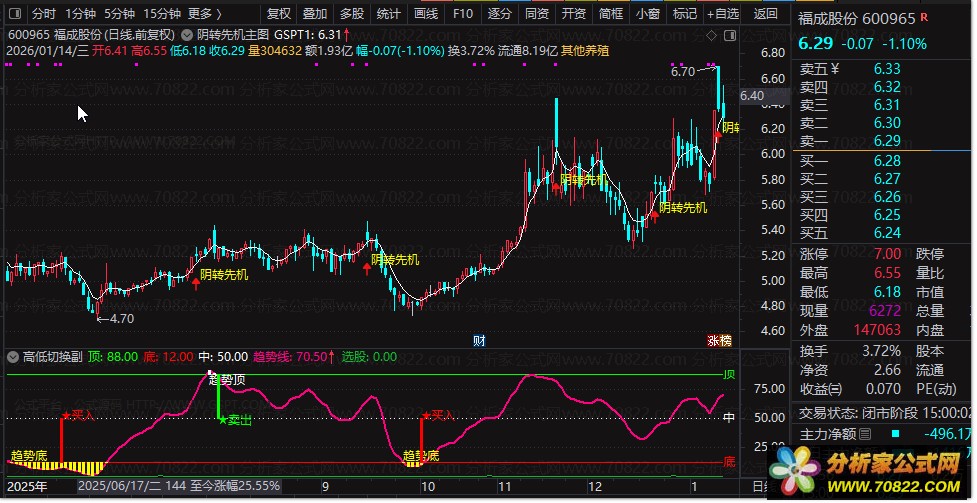Click the ¥ symbol beside 卖五
The height and width of the screenshot is (503, 977).
tap(834, 69)
